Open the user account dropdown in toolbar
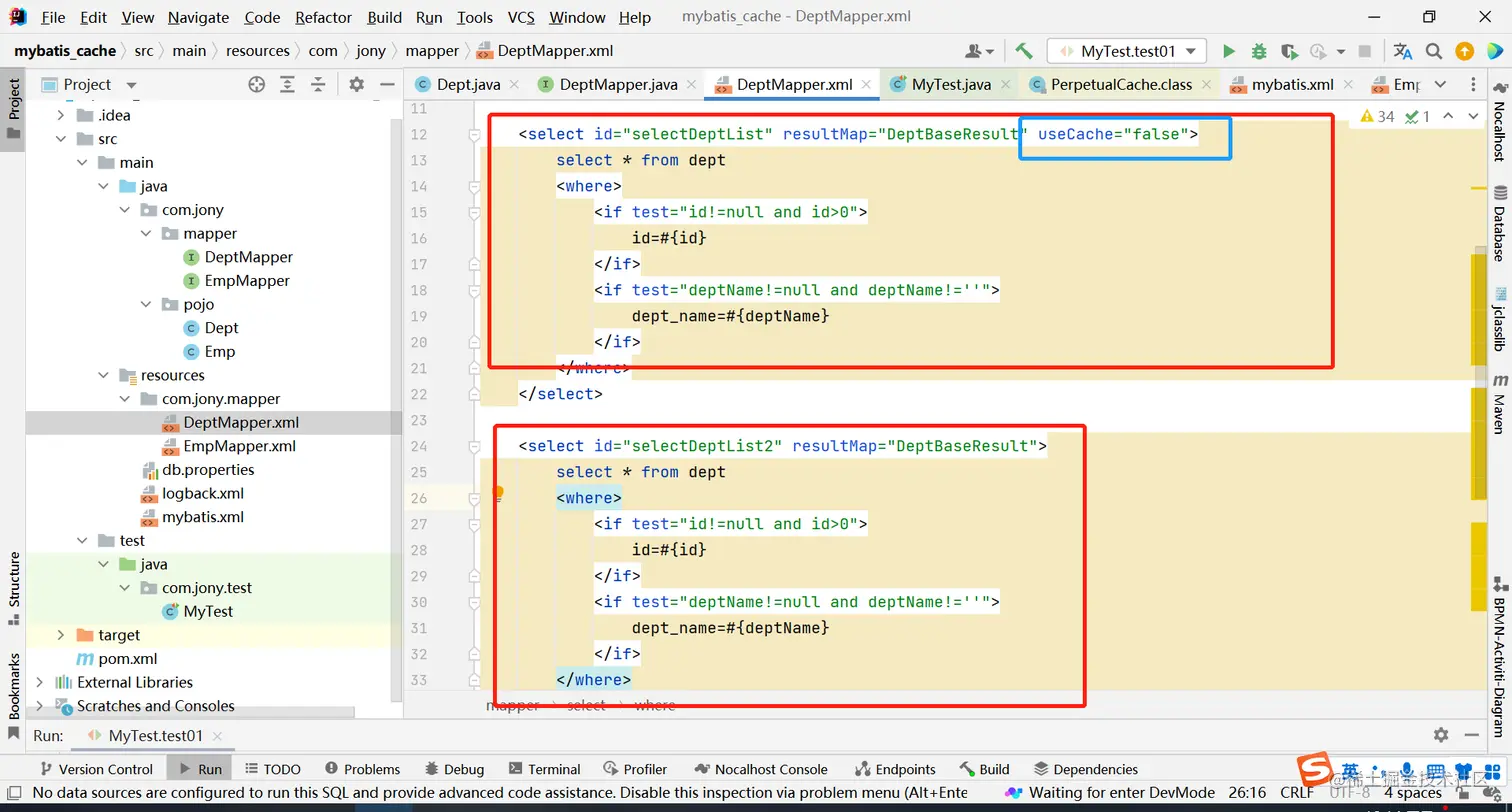Viewport: 1512px width, 812px height. (979, 51)
